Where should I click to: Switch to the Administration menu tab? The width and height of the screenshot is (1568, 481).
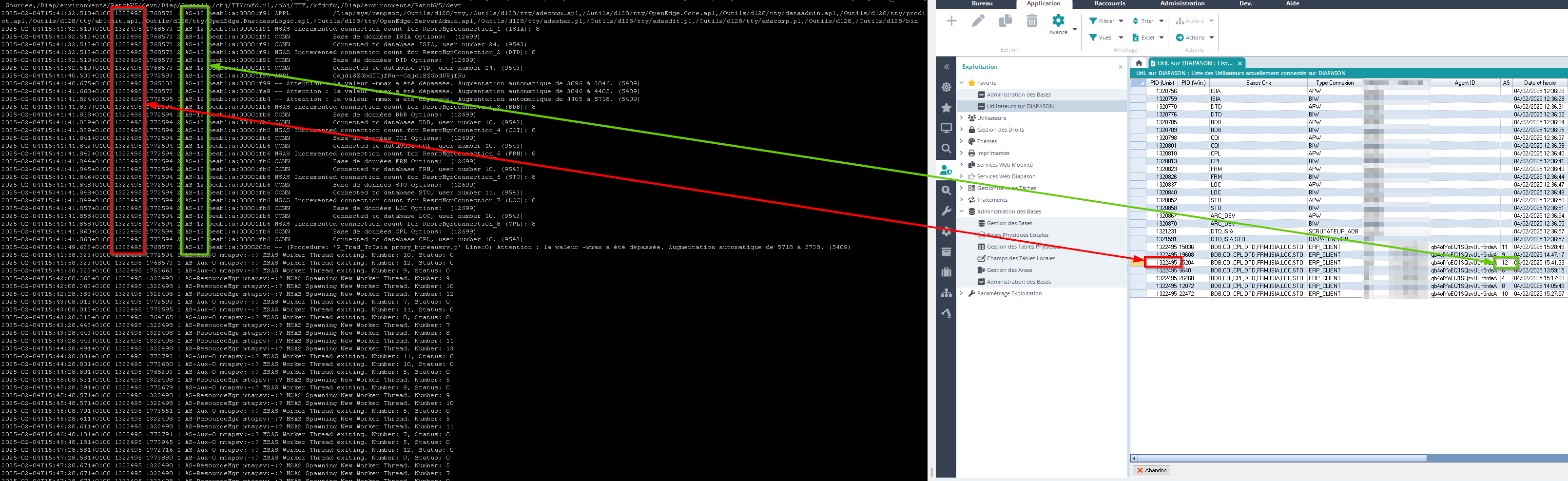click(x=1181, y=3)
